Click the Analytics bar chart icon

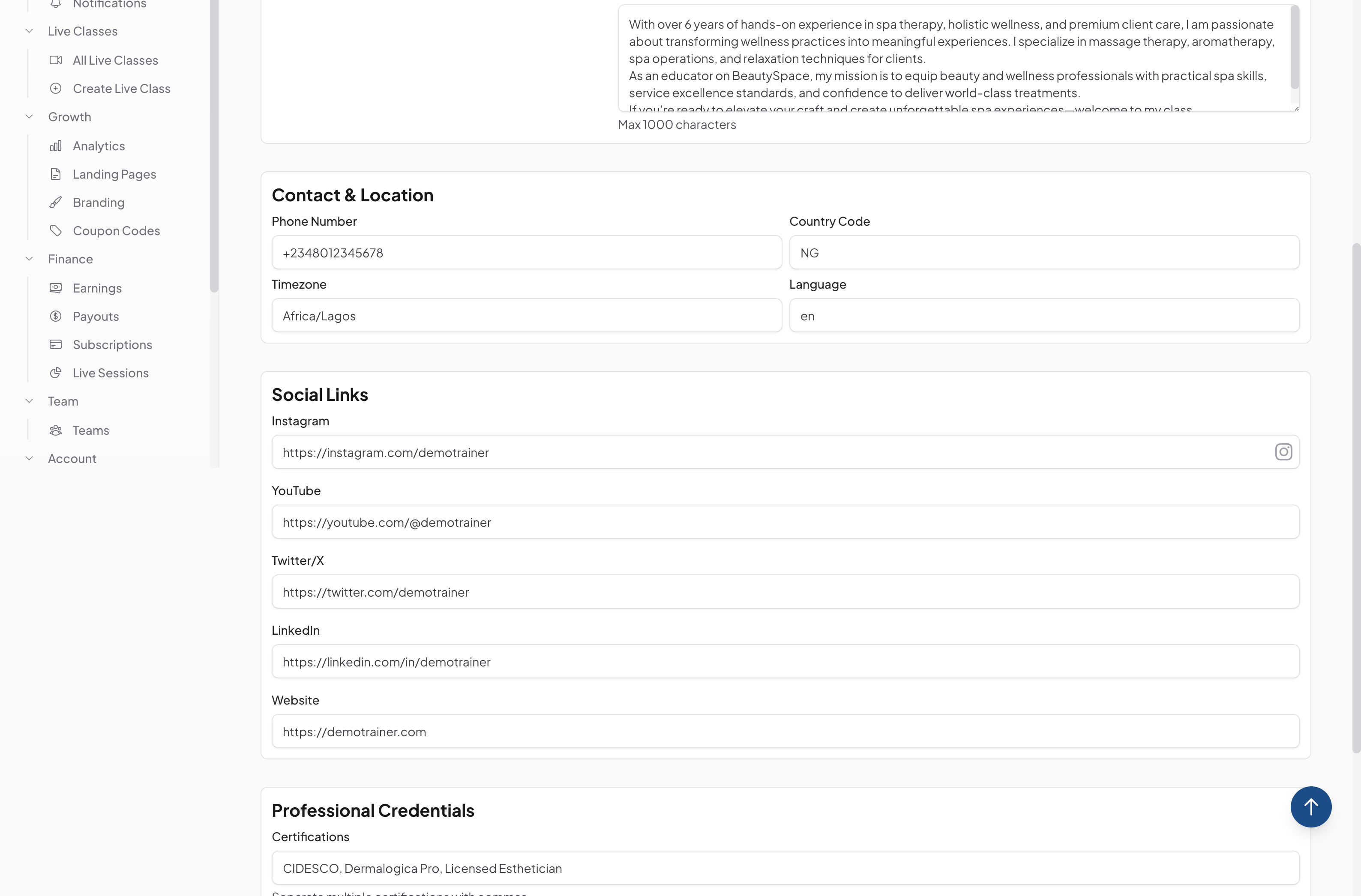tap(55, 146)
